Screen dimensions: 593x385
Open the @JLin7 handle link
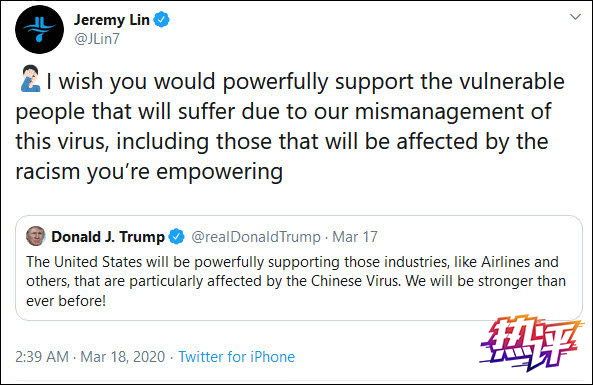click(x=97, y=39)
